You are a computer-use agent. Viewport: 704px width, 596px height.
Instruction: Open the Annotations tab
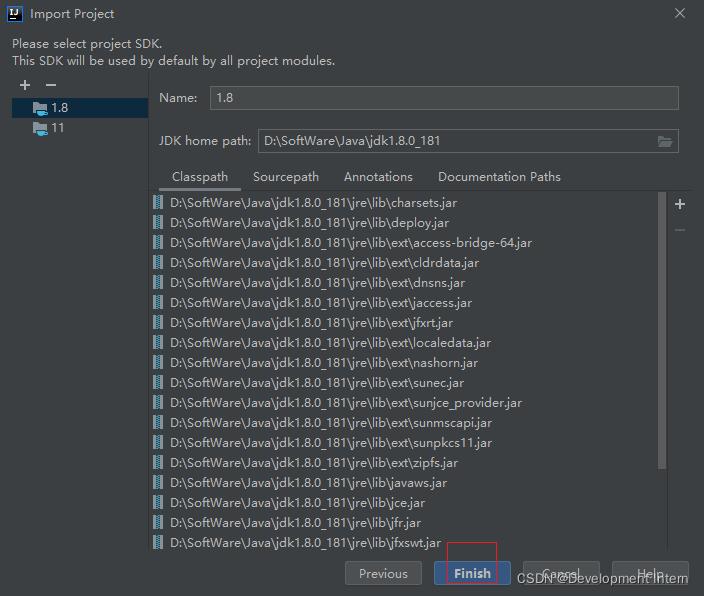point(378,177)
